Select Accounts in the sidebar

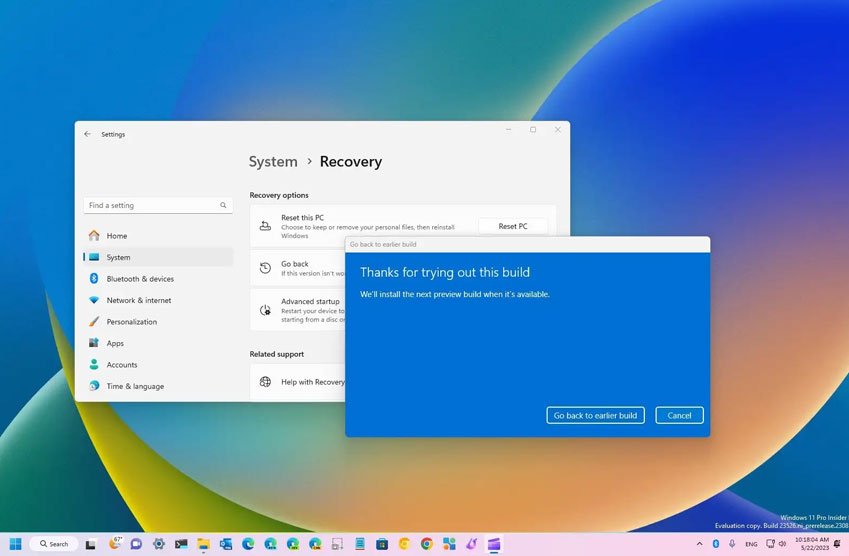click(x=122, y=365)
